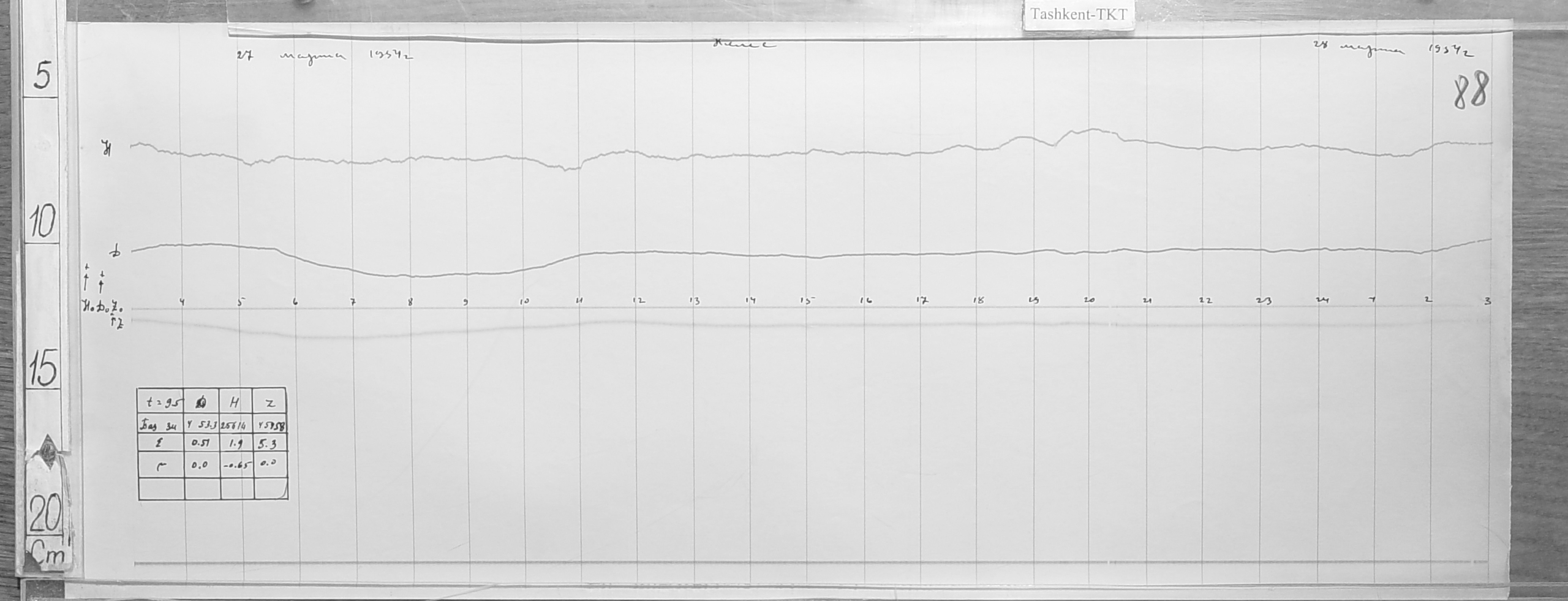
Task: Click the -0.65 value in table
Action: [236, 466]
